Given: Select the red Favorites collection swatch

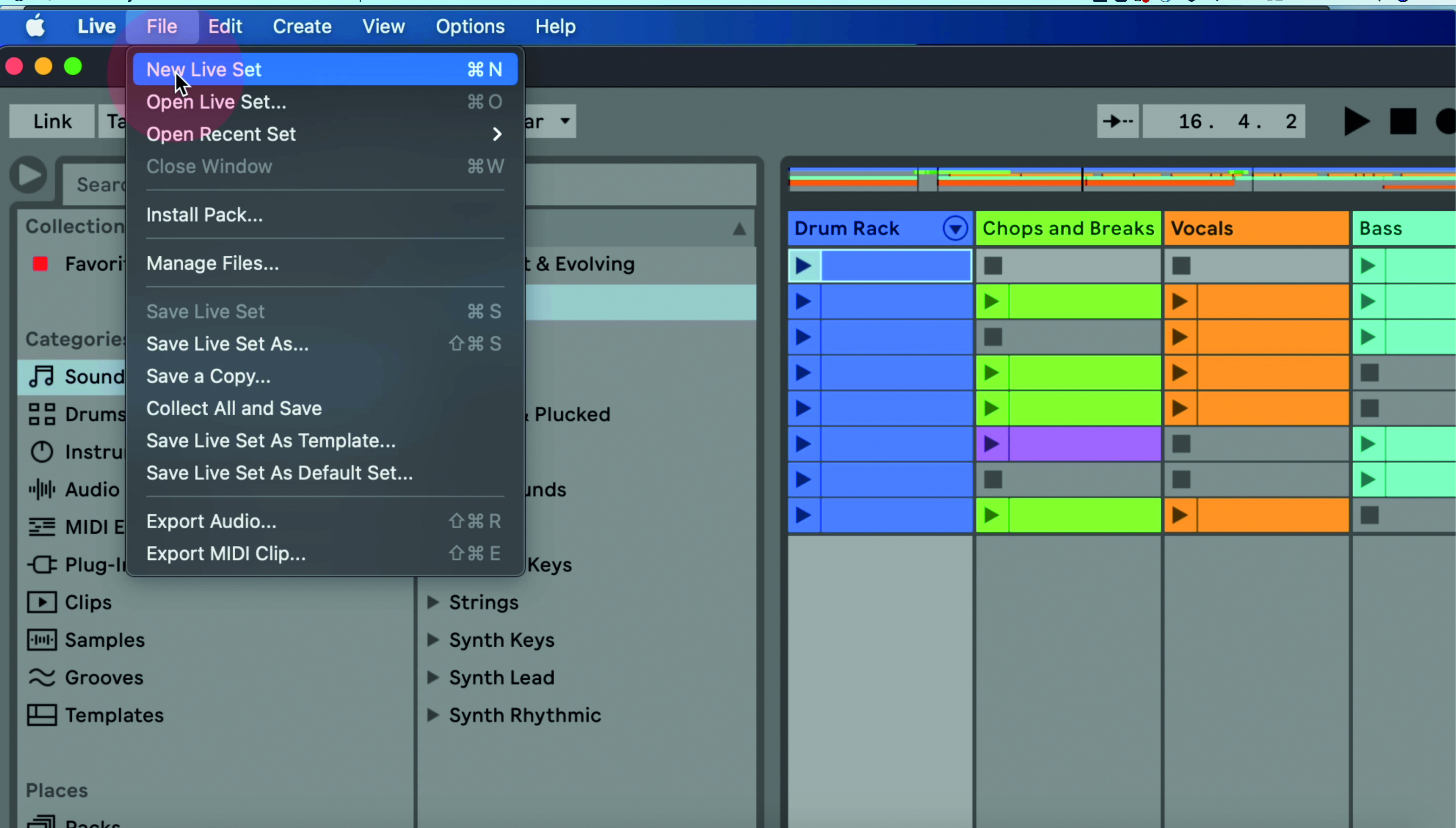Looking at the screenshot, I should [40, 264].
